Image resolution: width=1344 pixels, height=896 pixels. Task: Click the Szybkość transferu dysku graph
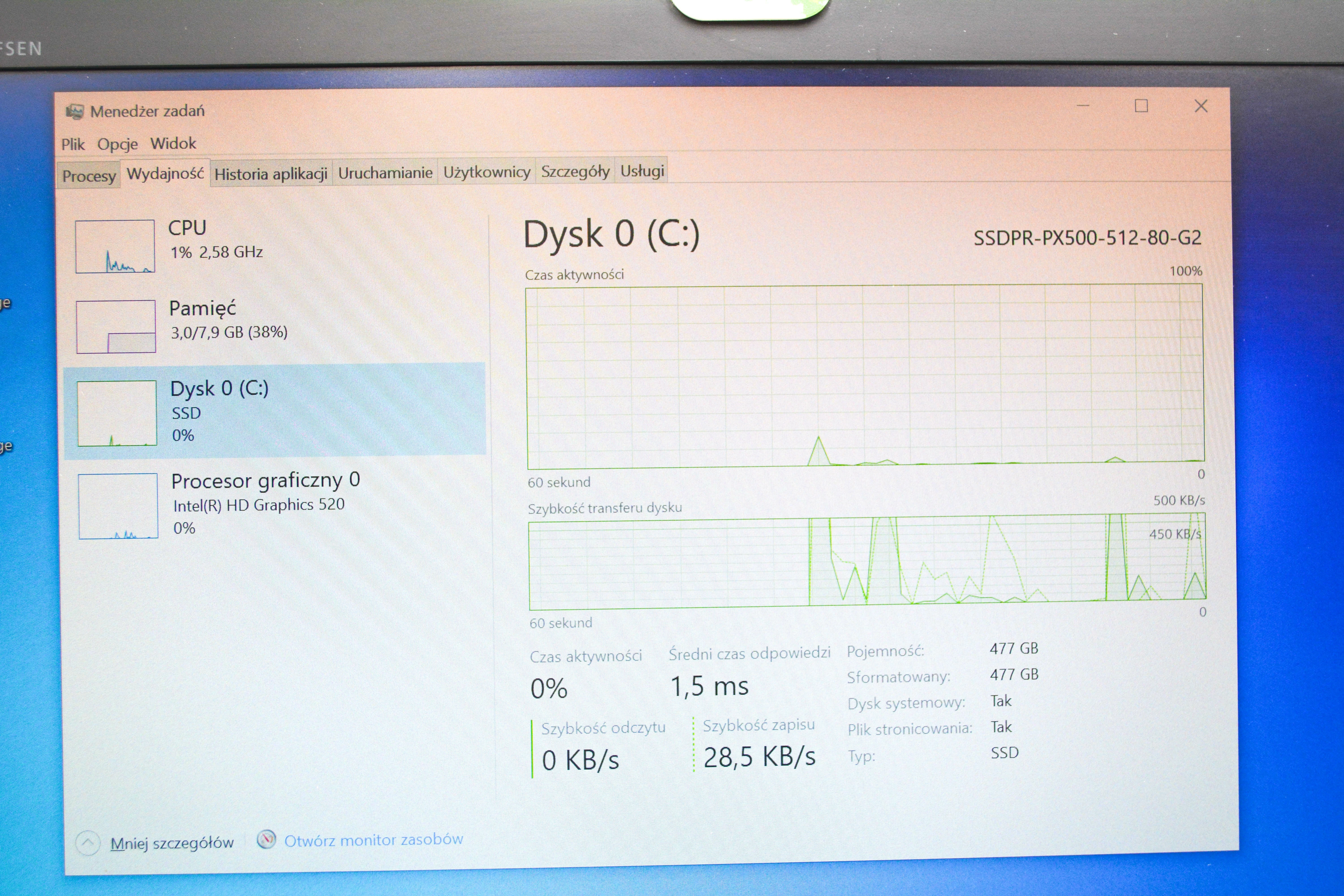[867, 562]
